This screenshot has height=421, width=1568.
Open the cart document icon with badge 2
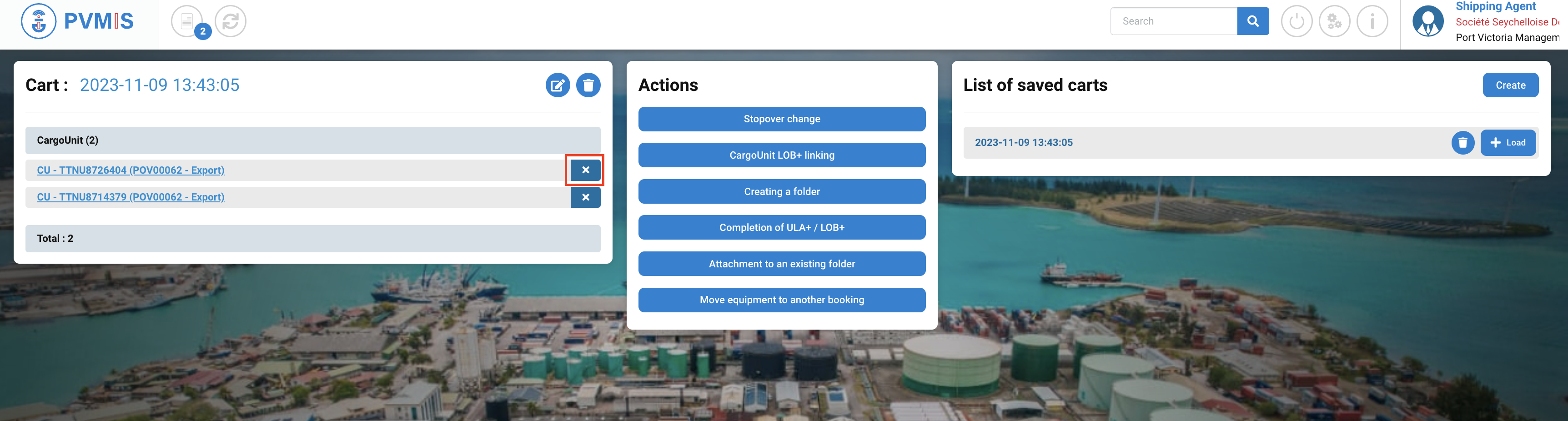coord(187,21)
